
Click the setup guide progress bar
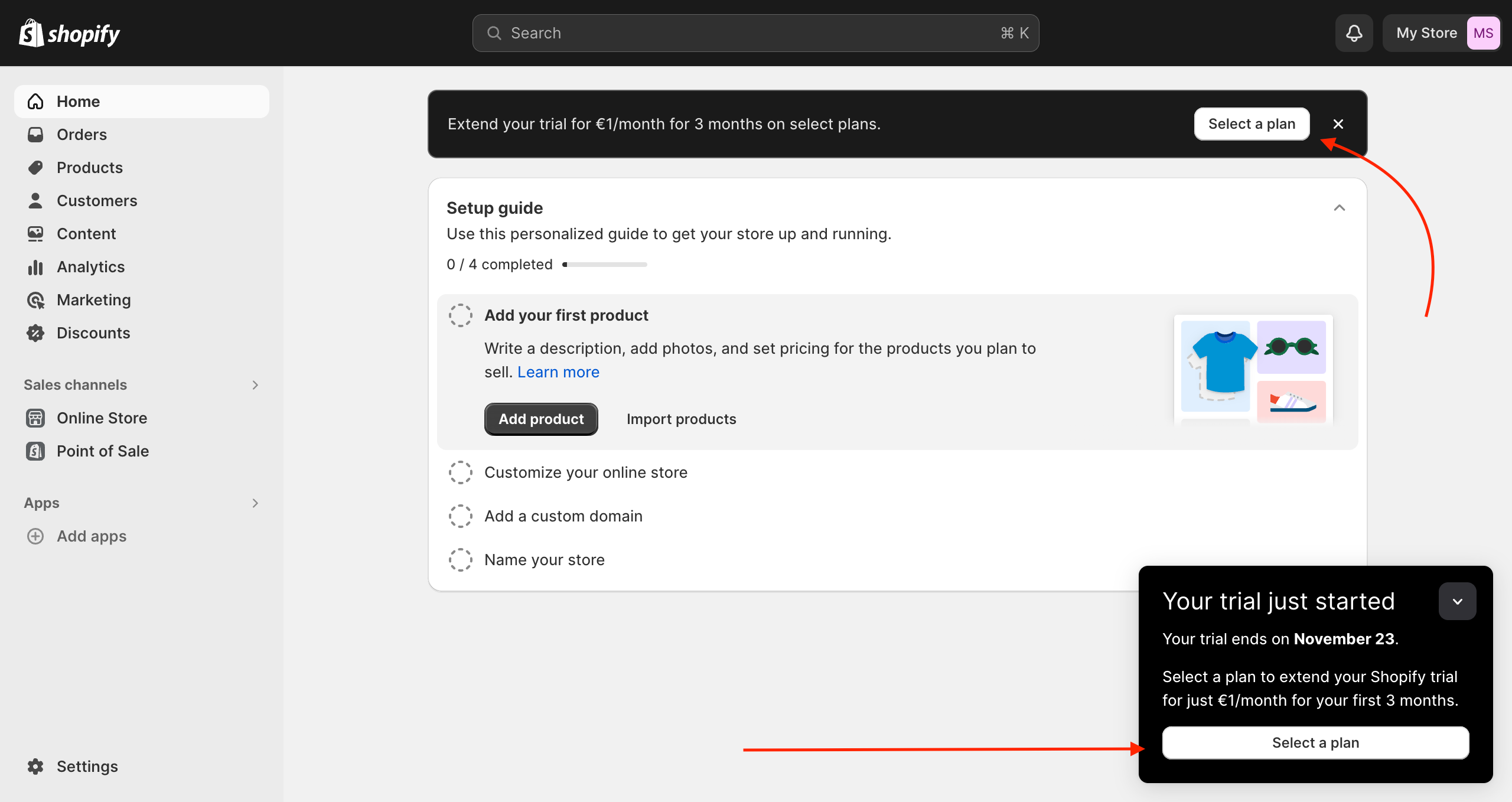pos(605,265)
